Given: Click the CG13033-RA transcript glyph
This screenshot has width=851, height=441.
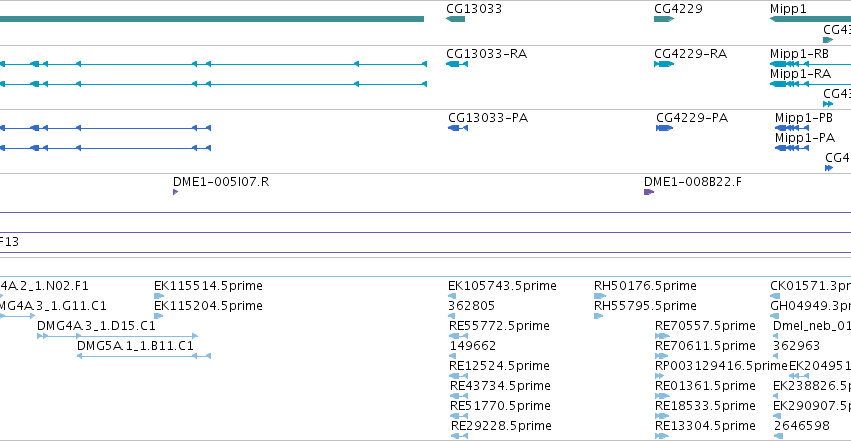Looking at the screenshot, I should [x=457, y=64].
